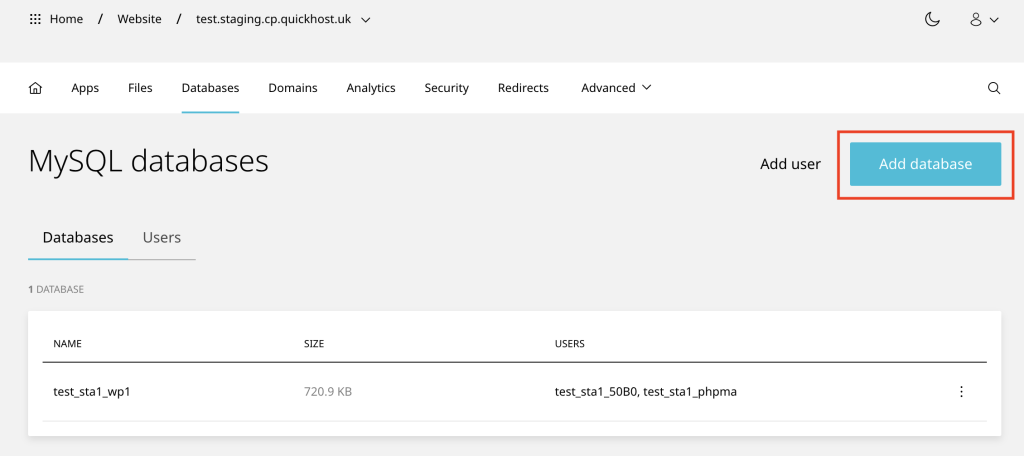Open the user account menu icon
The image size is (1024, 456).
(x=984, y=20)
